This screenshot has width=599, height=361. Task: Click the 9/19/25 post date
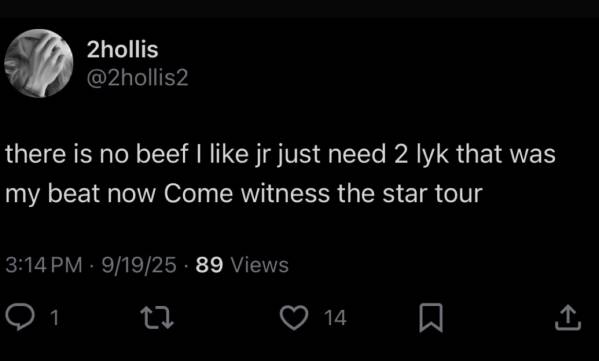pyautogui.click(x=139, y=265)
